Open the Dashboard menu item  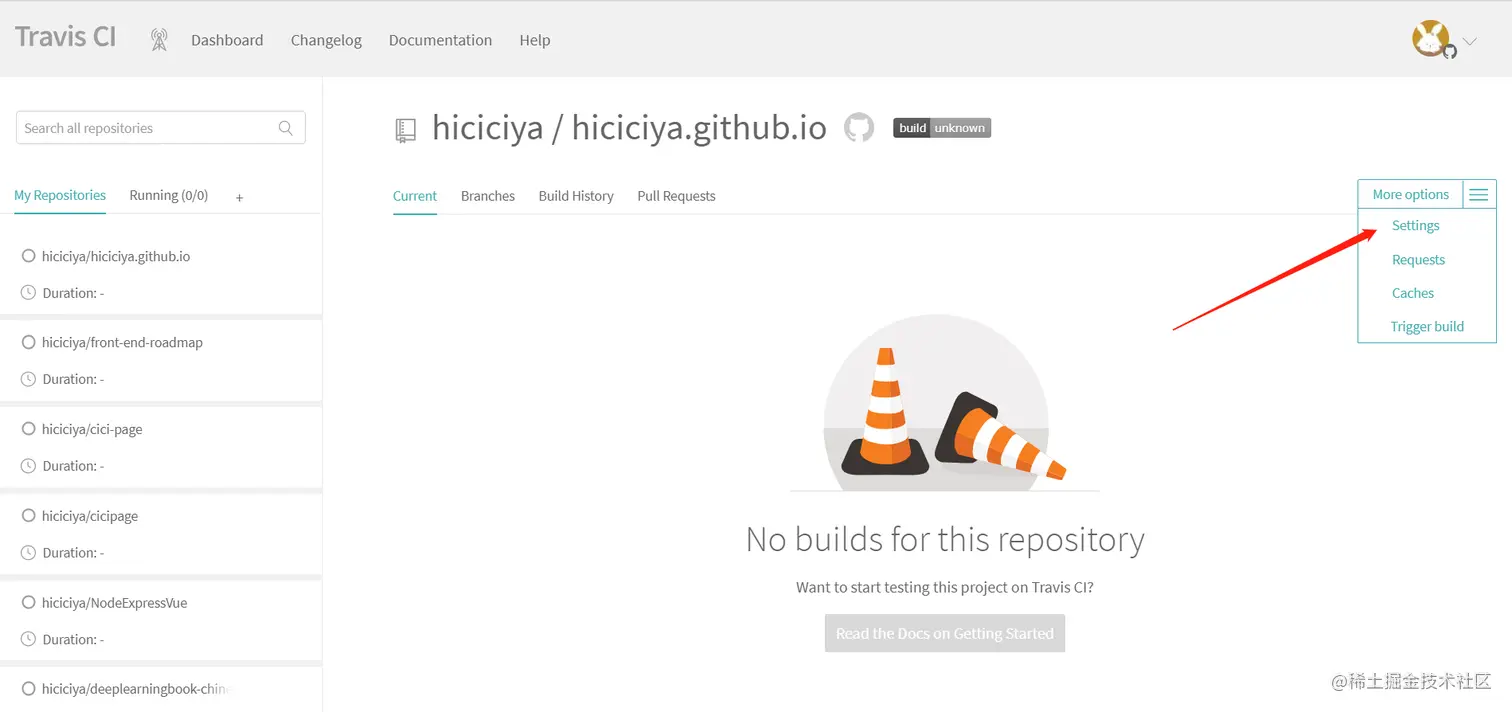[227, 40]
